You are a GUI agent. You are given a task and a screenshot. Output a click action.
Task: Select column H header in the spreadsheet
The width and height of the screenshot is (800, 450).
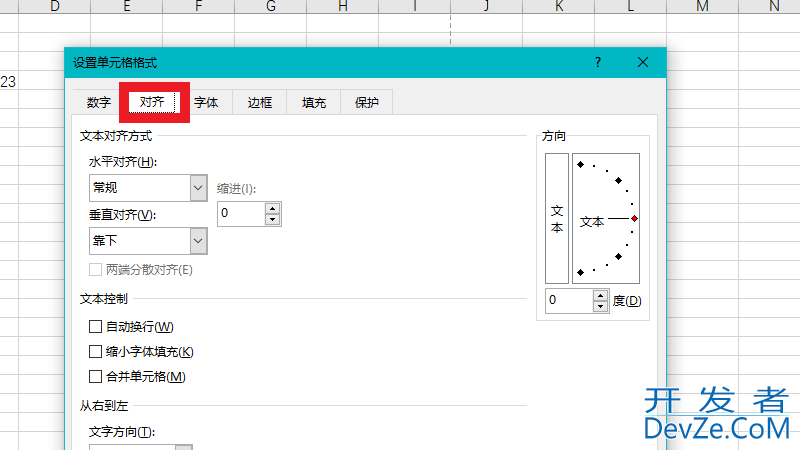tap(342, 6)
